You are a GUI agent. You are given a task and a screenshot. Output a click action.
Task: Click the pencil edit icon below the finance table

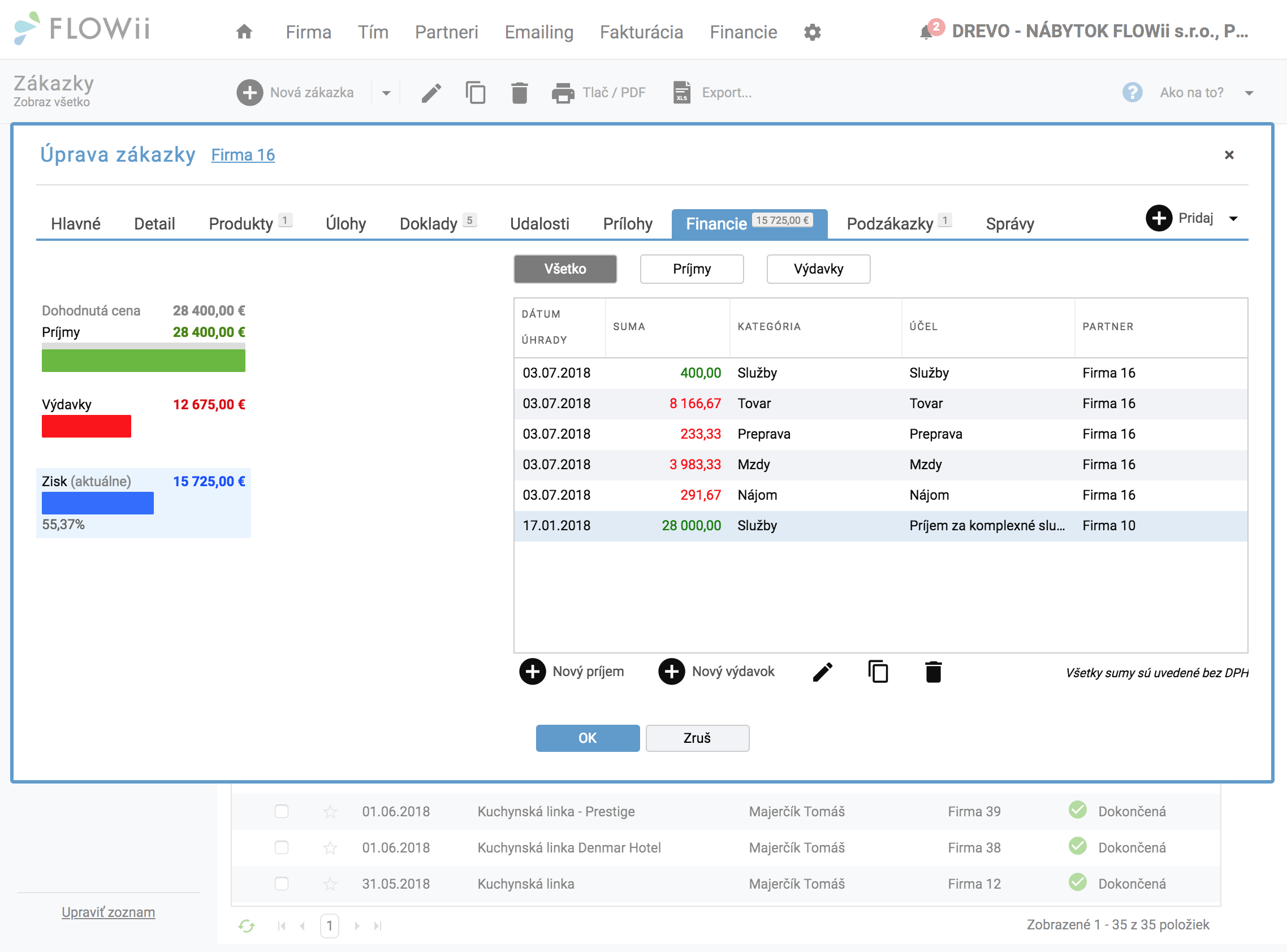coord(822,672)
